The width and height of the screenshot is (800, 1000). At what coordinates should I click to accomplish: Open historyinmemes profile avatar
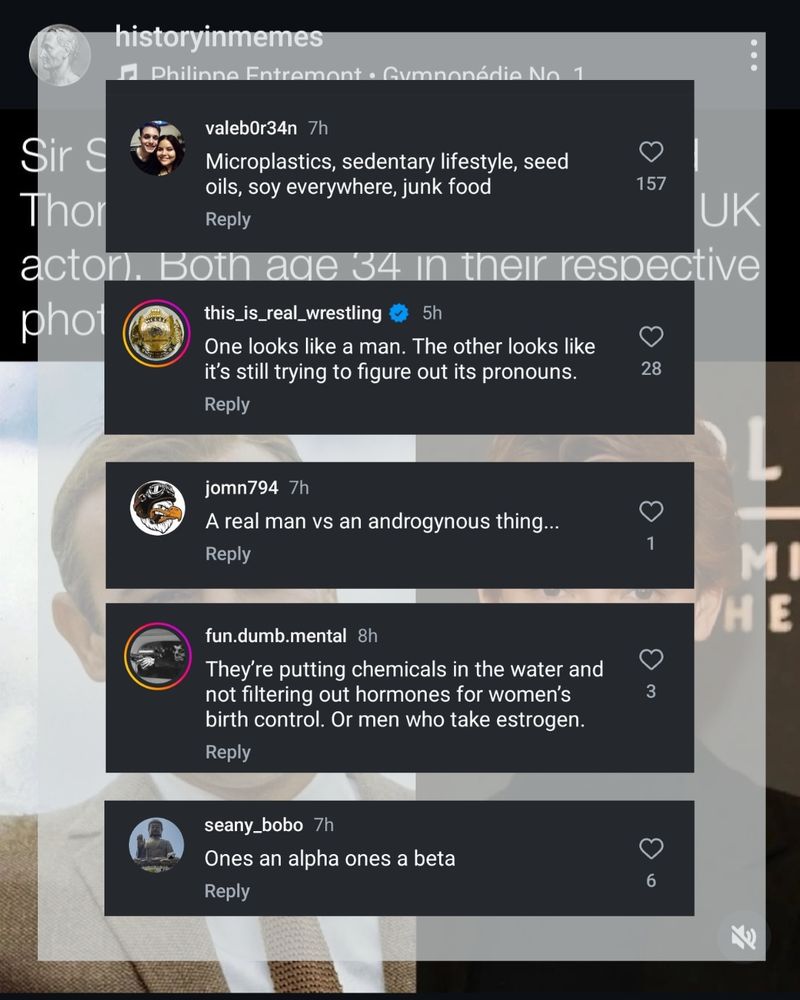click(x=59, y=55)
